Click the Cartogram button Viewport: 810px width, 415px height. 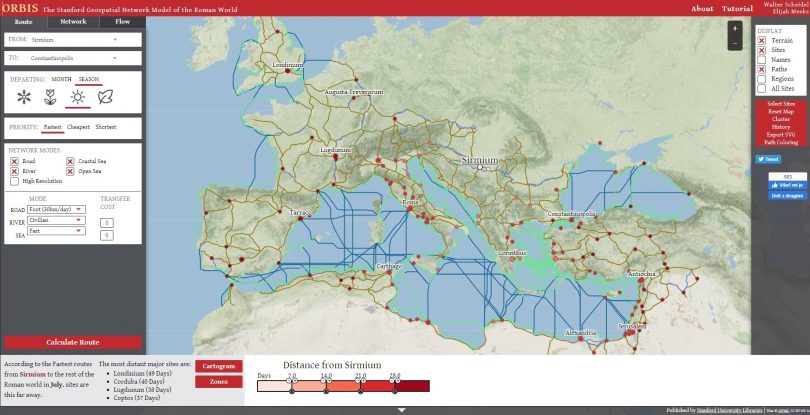(216, 367)
